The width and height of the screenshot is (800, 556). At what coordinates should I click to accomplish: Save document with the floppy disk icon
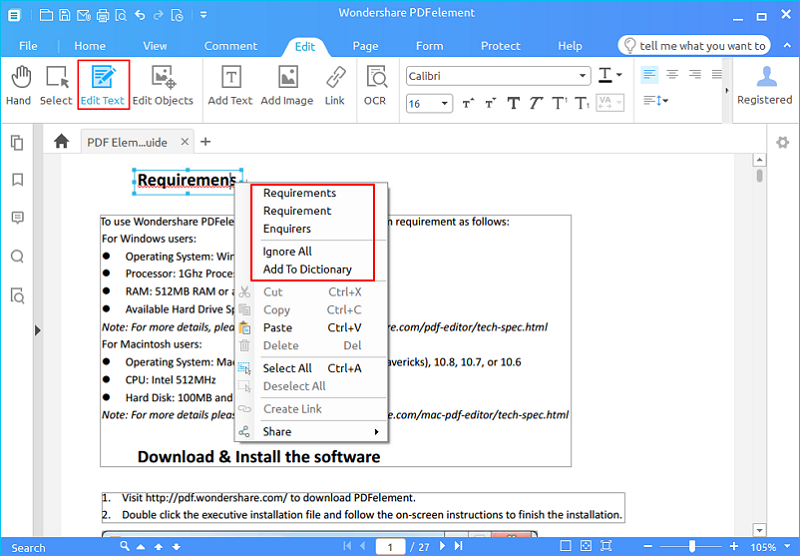click(x=65, y=15)
